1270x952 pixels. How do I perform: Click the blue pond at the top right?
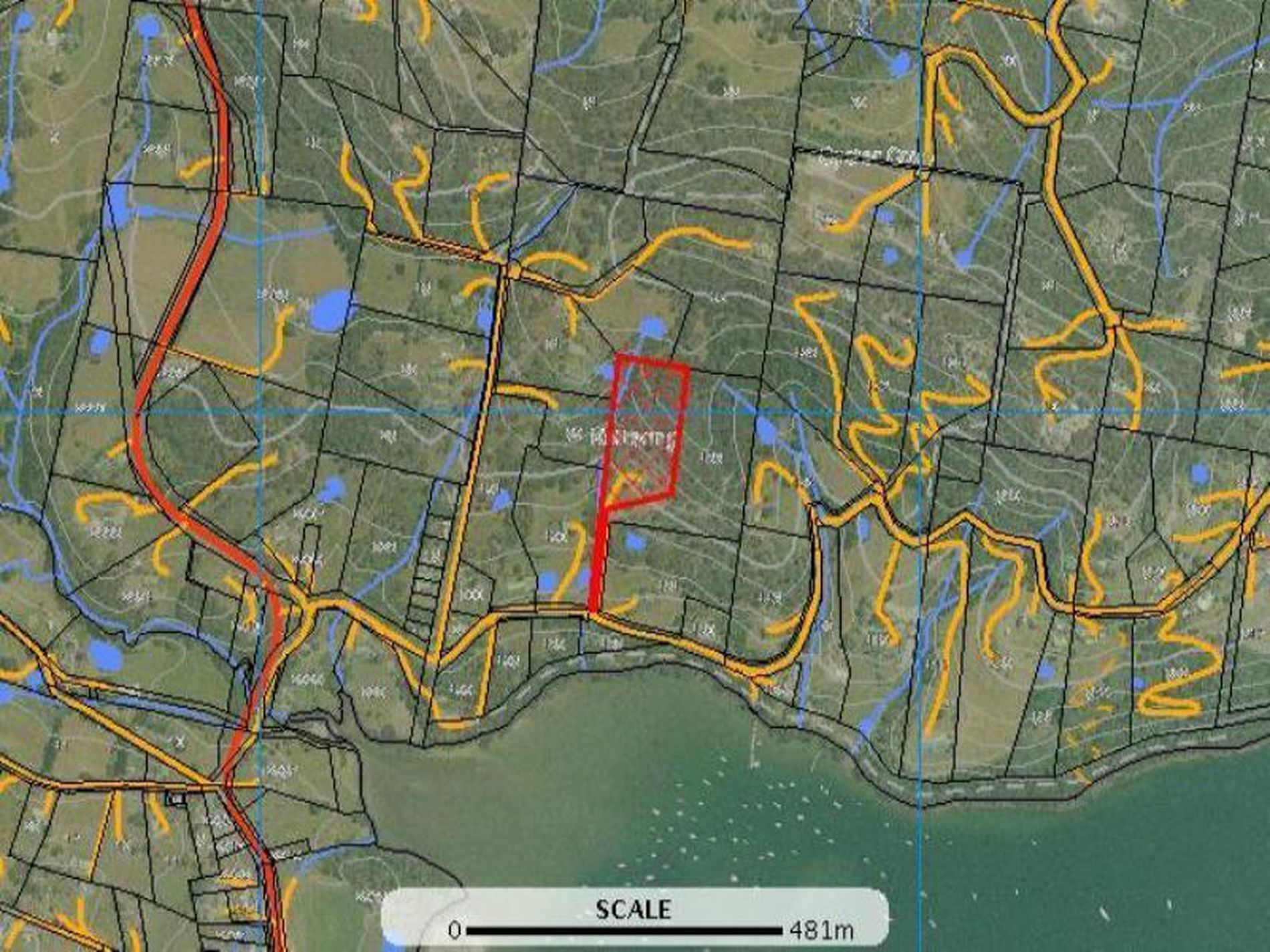tap(901, 64)
